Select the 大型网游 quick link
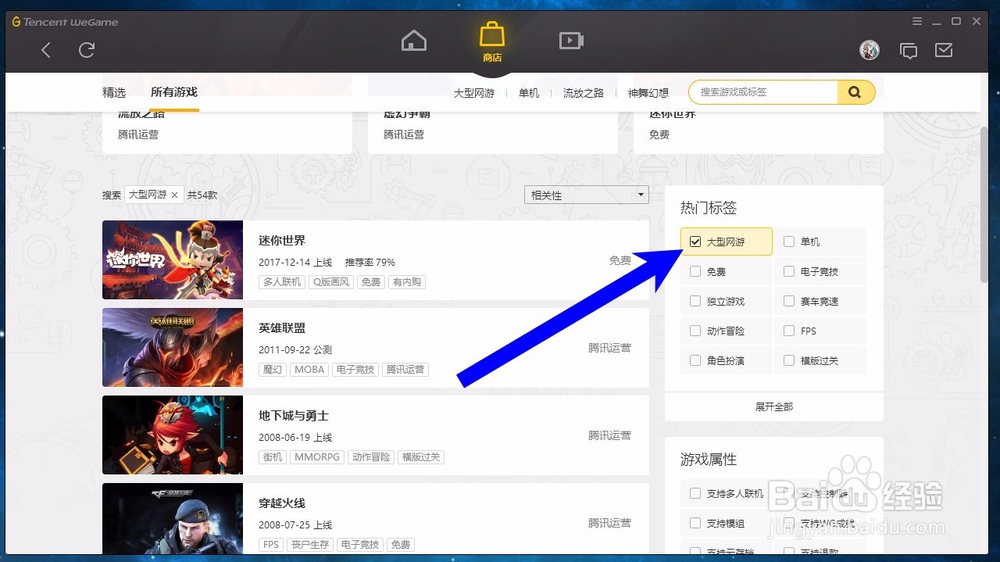This screenshot has width=1000, height=562. 474,93
